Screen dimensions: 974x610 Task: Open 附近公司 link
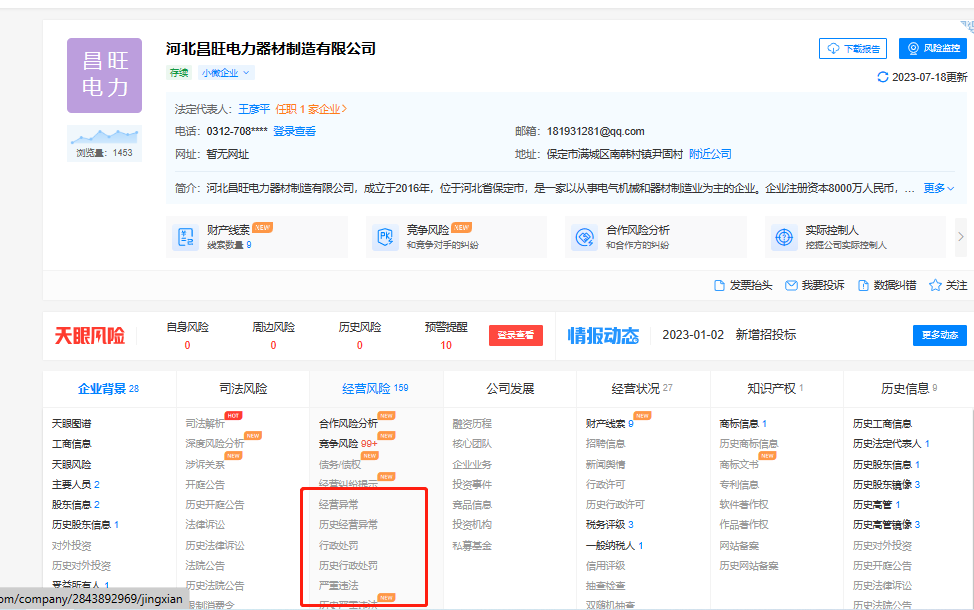click(710, 154)
